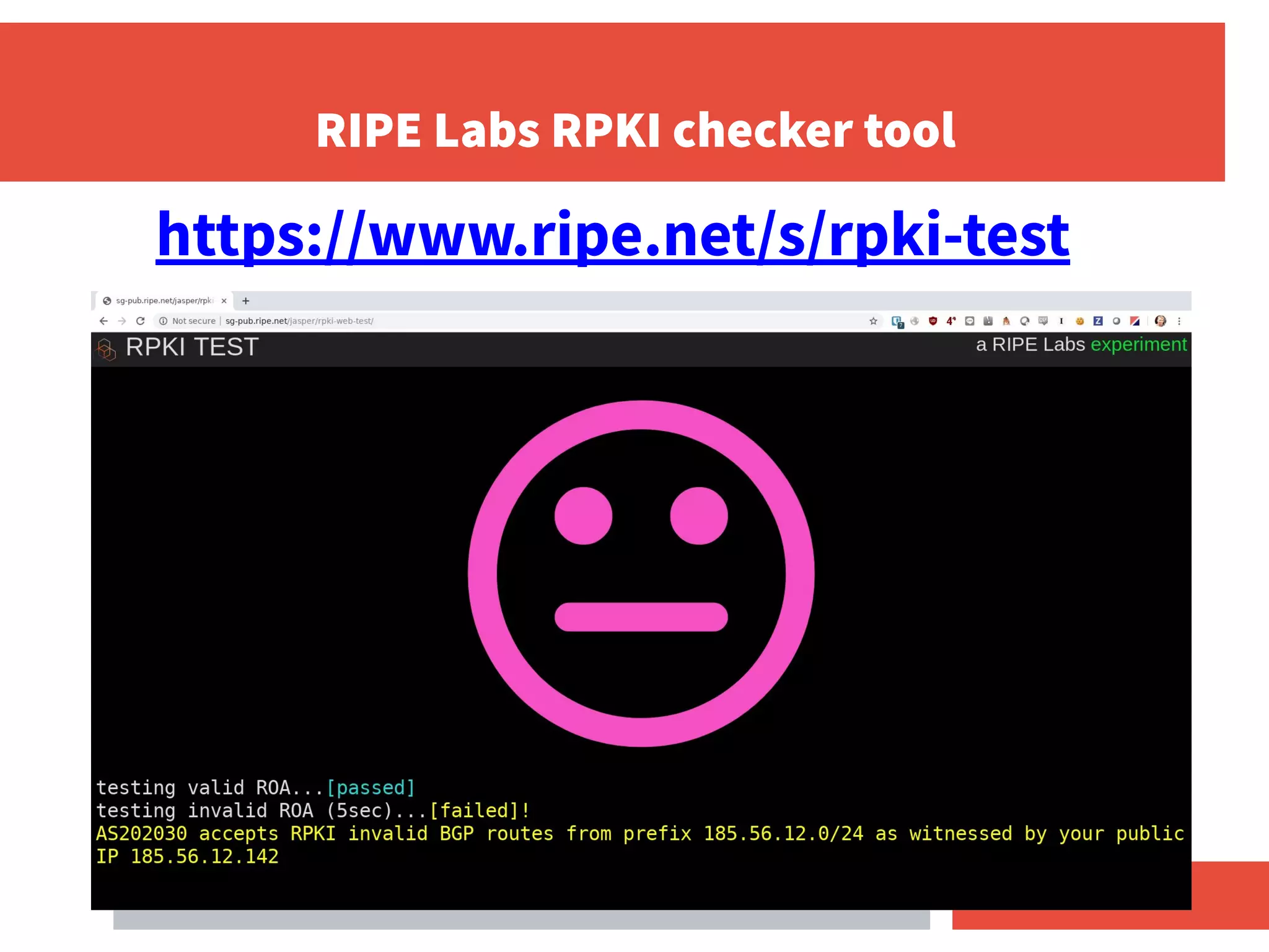Screen dimensions: 1269x952
Task: Click 'testing invalid ROA (5sec)...' line
Action: pyautogui.click(x=261, y=810)
